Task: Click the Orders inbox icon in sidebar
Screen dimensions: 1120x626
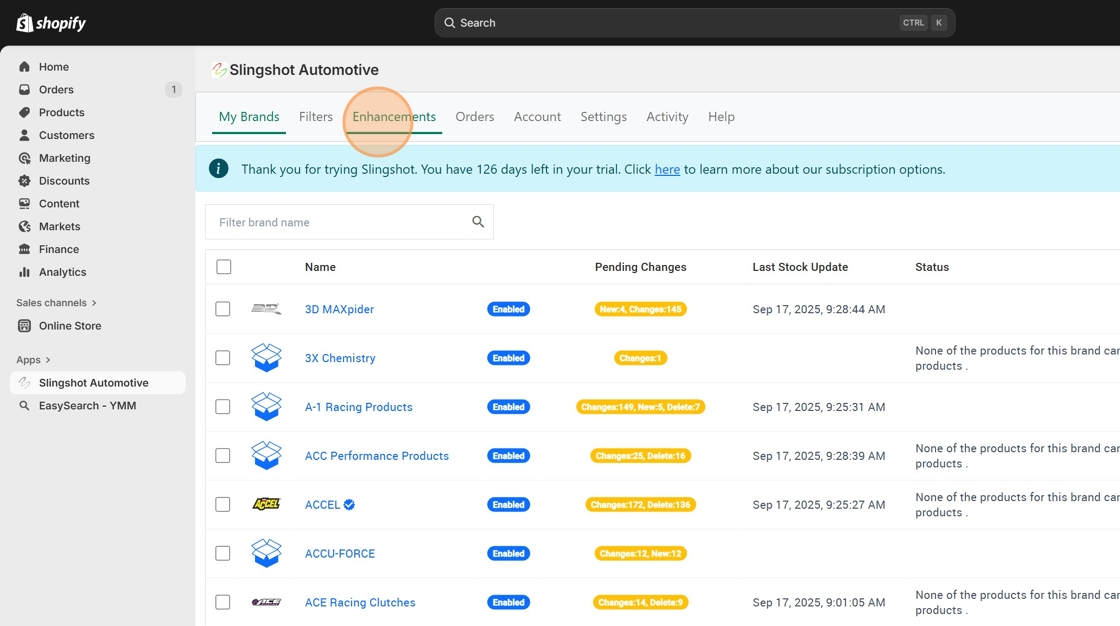Action: point(24,89)
